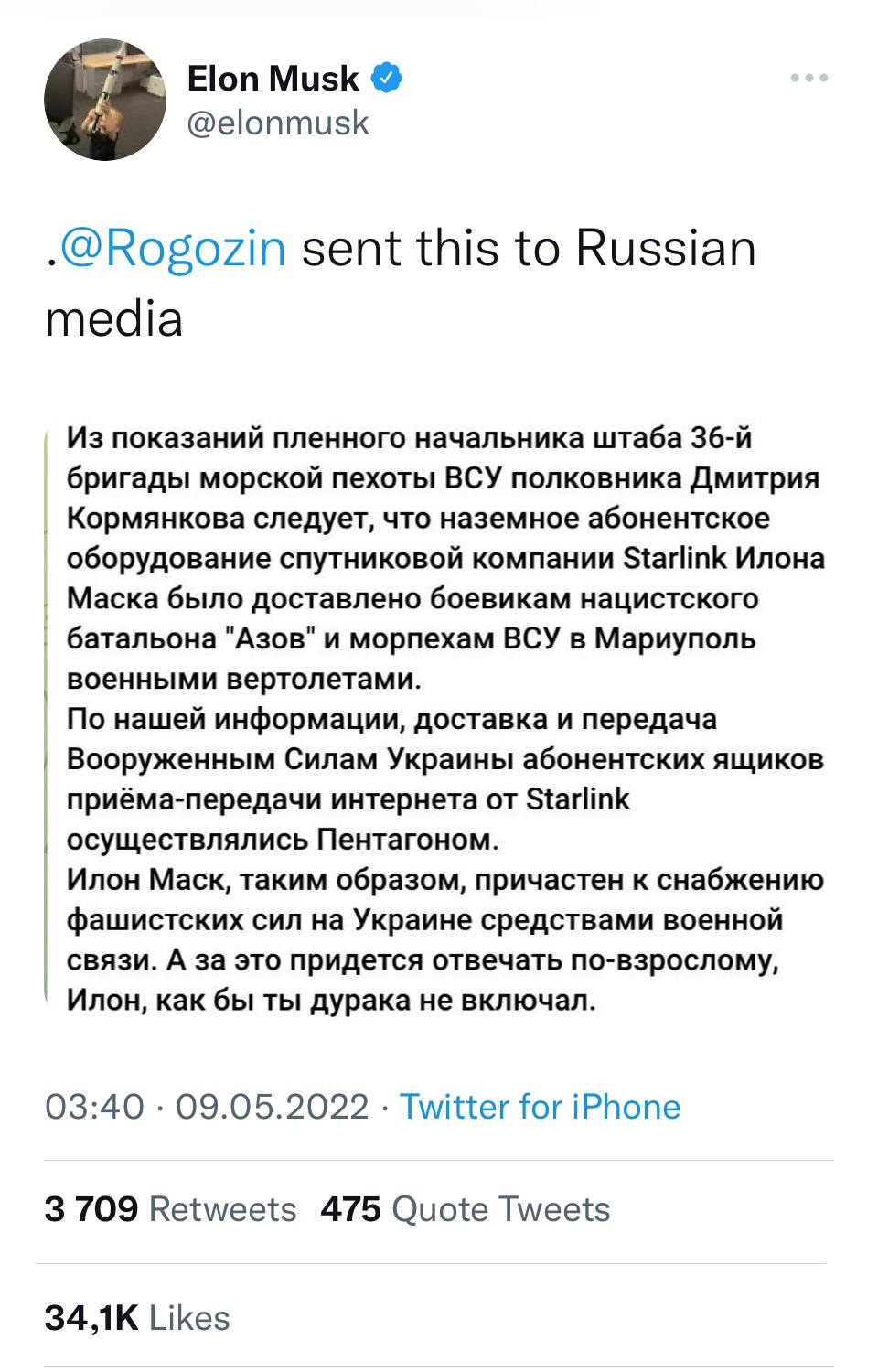The image size is (878, 1372).
Task: Open Elon Musk's profile avatar picture
Action: 105,100
